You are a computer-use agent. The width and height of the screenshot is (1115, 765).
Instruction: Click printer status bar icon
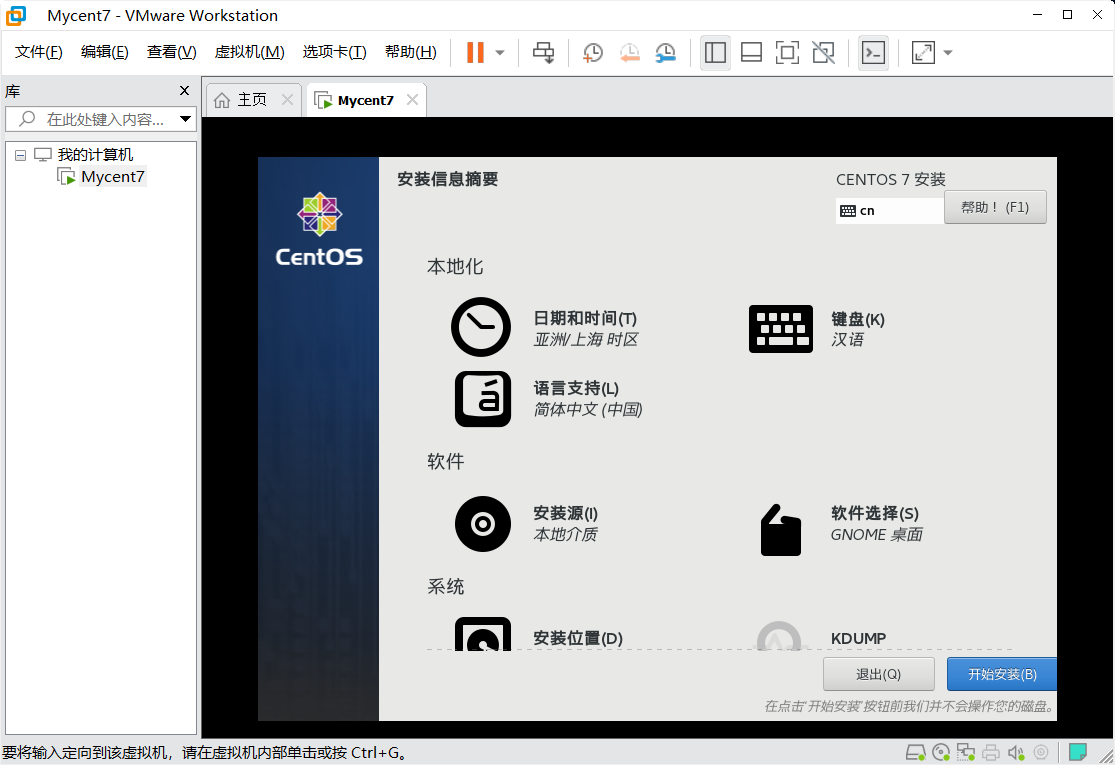(x=991, y=752)
